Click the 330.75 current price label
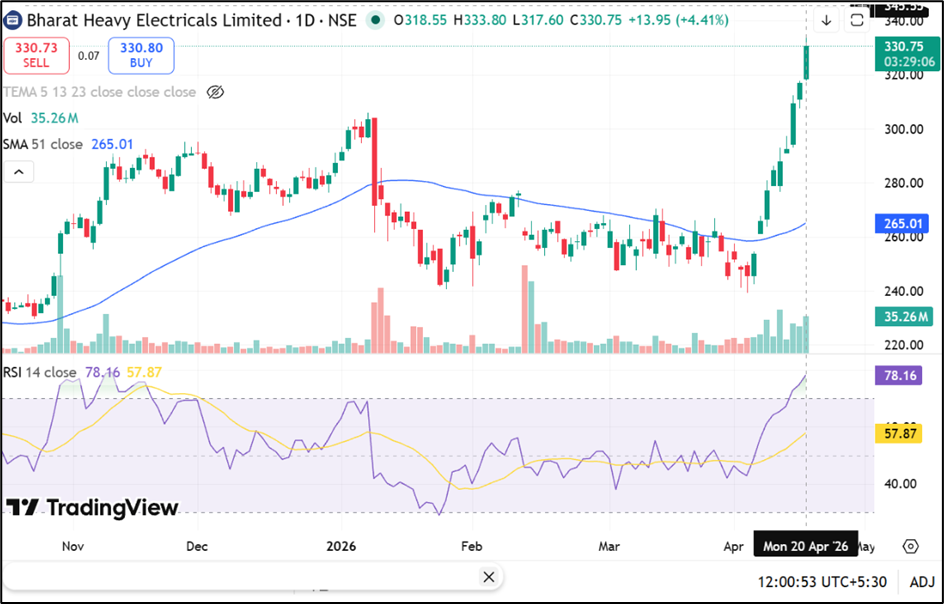The height and width of the screenshot is (604, 944). [x=903, y=46]
